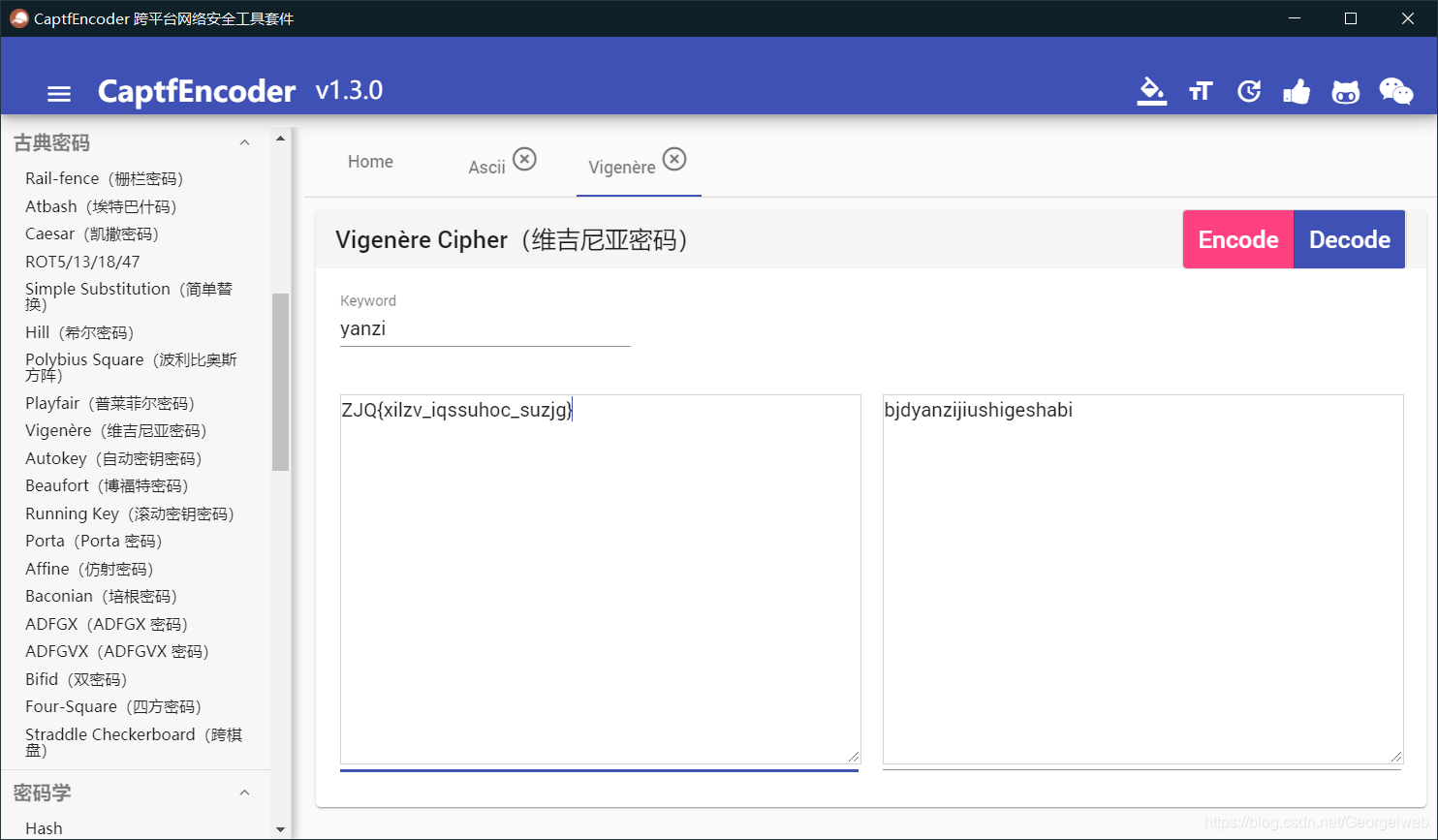Open Playfair cipher tool
The width and height of the screenshot is (1438, 840).
pos(109,403)
